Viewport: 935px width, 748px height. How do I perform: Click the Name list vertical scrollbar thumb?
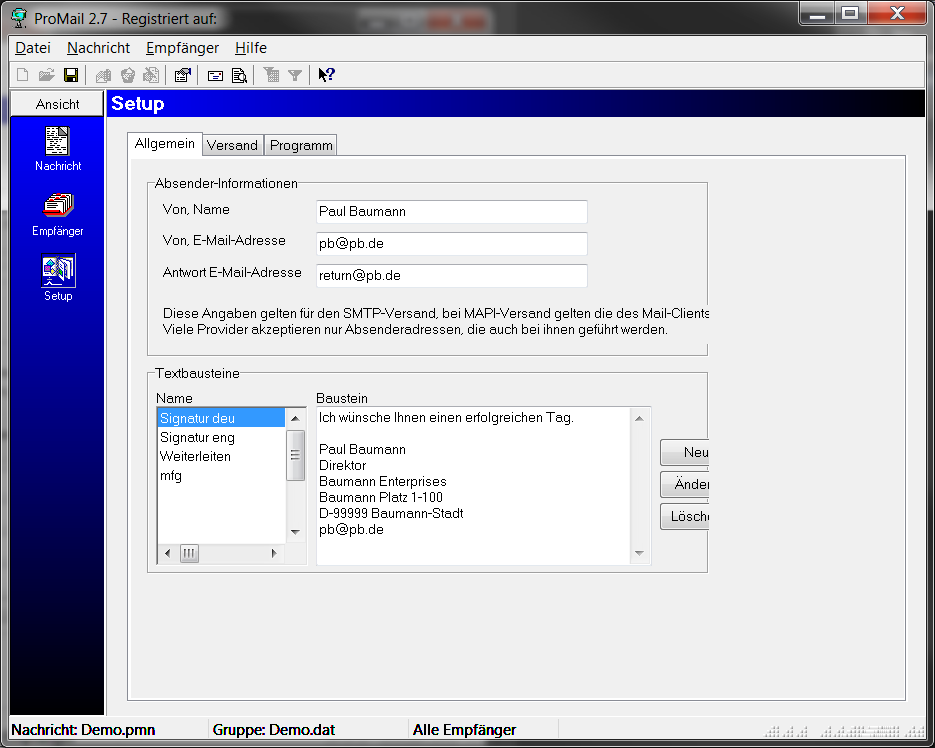295,455
